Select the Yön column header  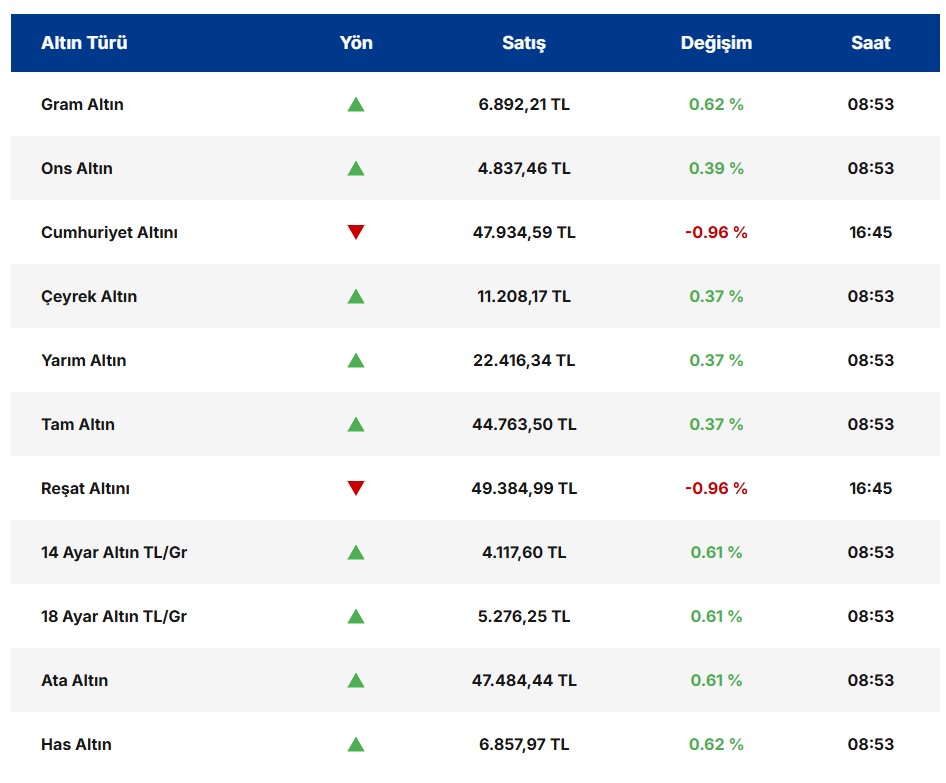[356, 43]
